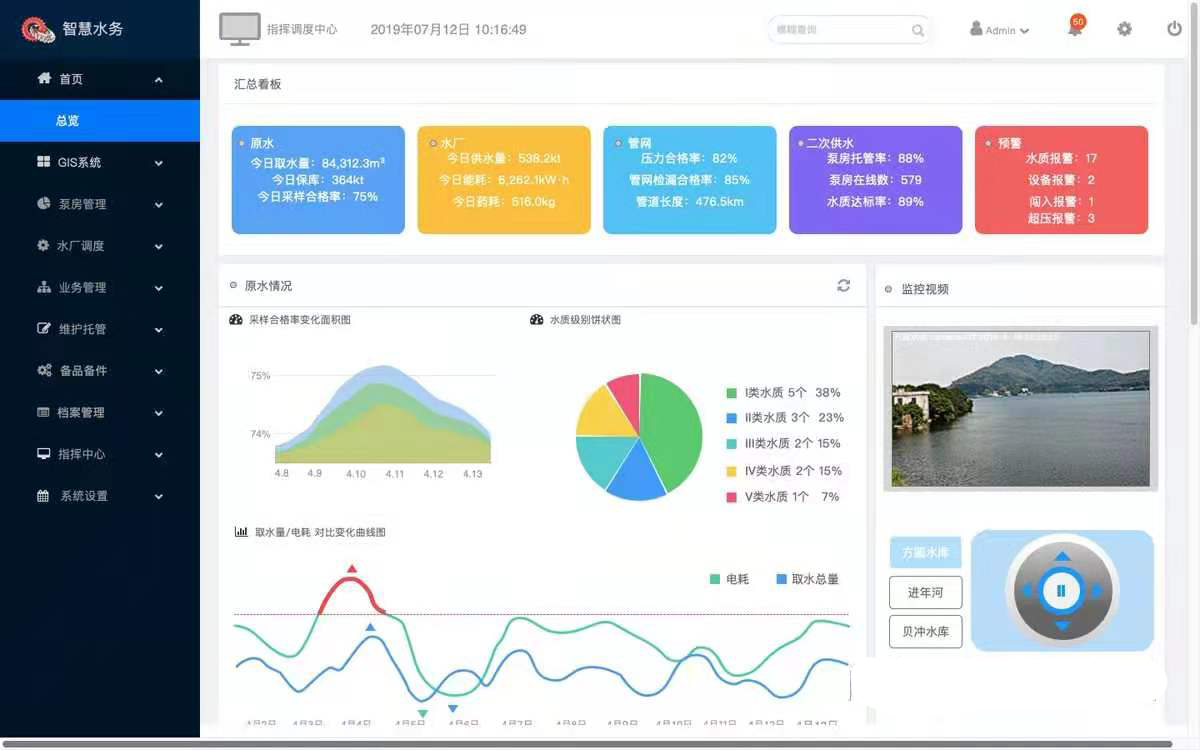Switch video to 进年河

point(925,592)
